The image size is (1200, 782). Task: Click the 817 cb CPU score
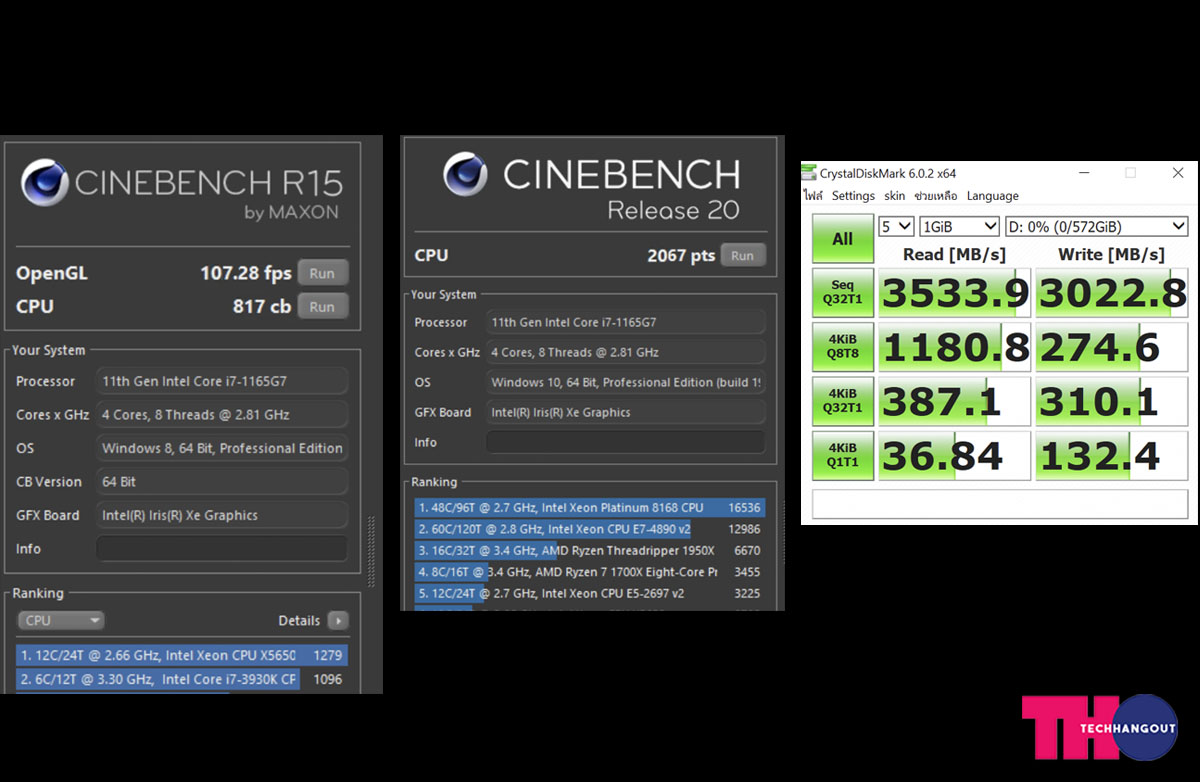tap(261, 306)
